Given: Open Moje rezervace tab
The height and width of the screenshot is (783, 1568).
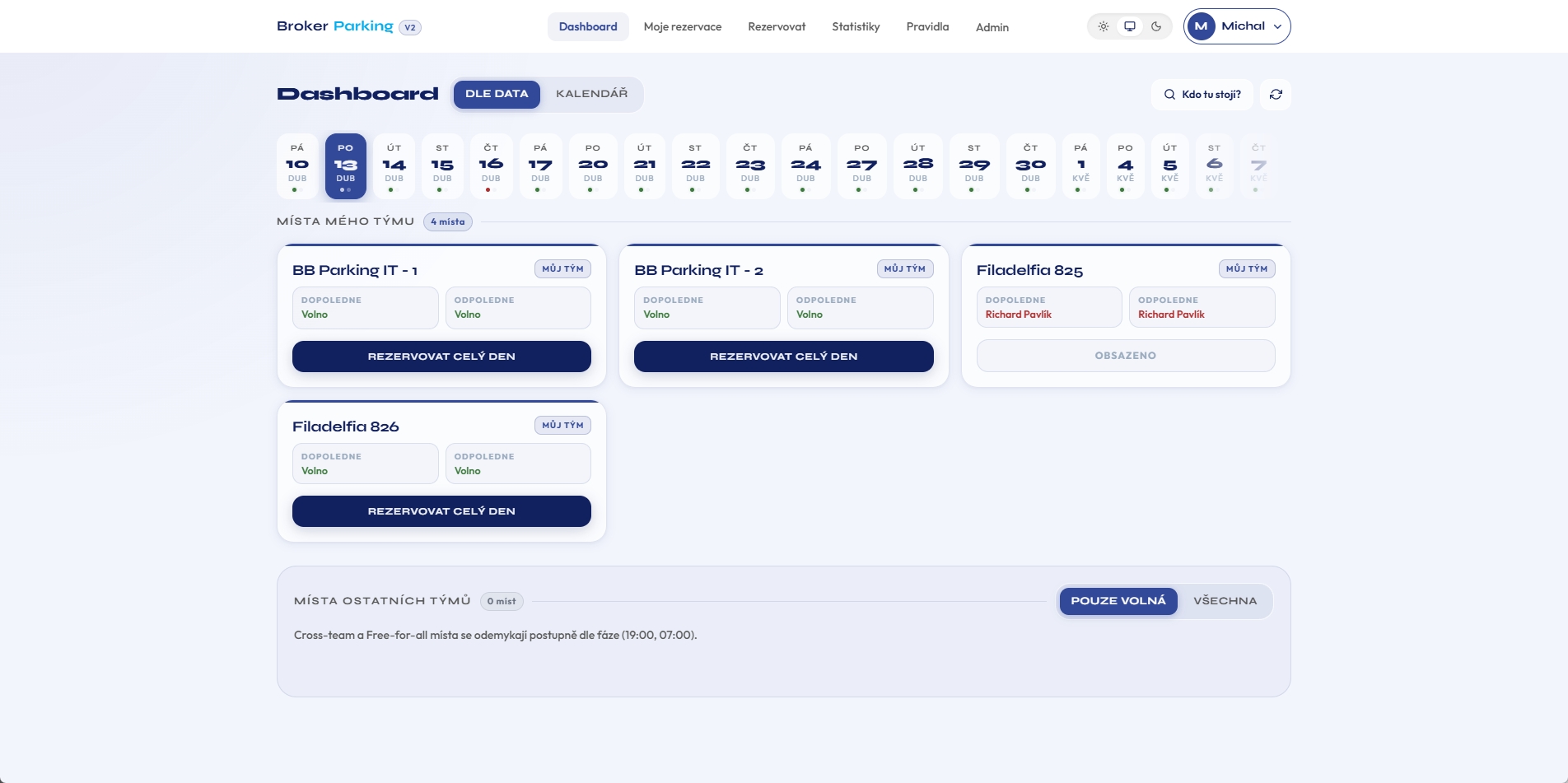Looking at the screenshot, I should [682, 27].
